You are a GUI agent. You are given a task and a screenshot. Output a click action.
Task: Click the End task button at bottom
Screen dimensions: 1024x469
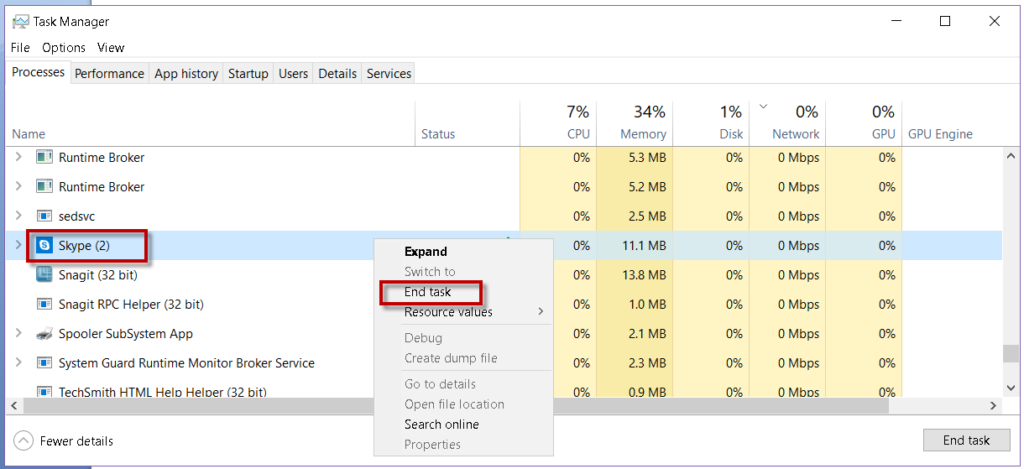pos(966,440)
